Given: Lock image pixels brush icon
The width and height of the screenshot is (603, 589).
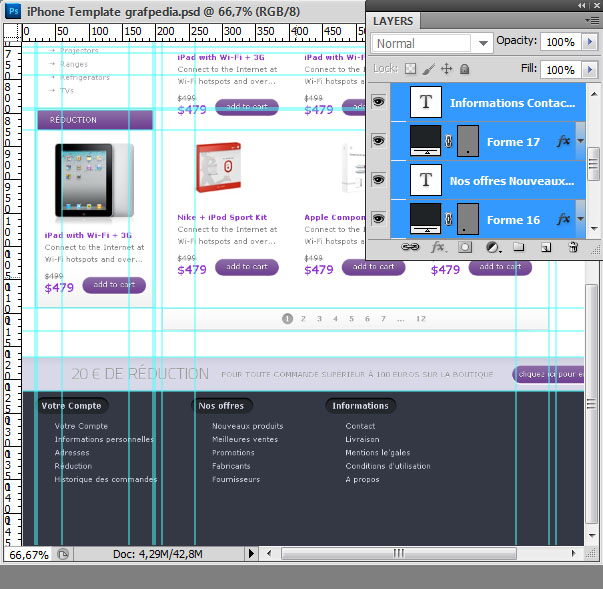Looking at the screenshot, I should (428, 69).
